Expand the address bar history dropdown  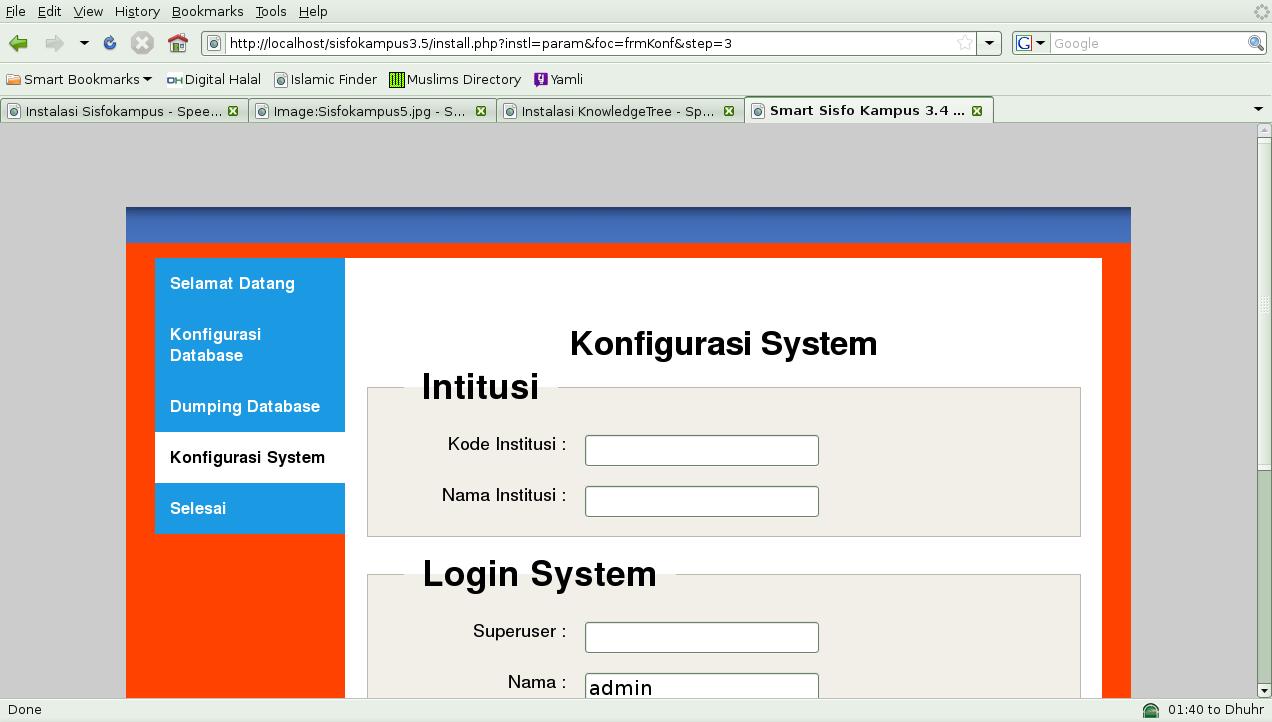coord(989,43)
